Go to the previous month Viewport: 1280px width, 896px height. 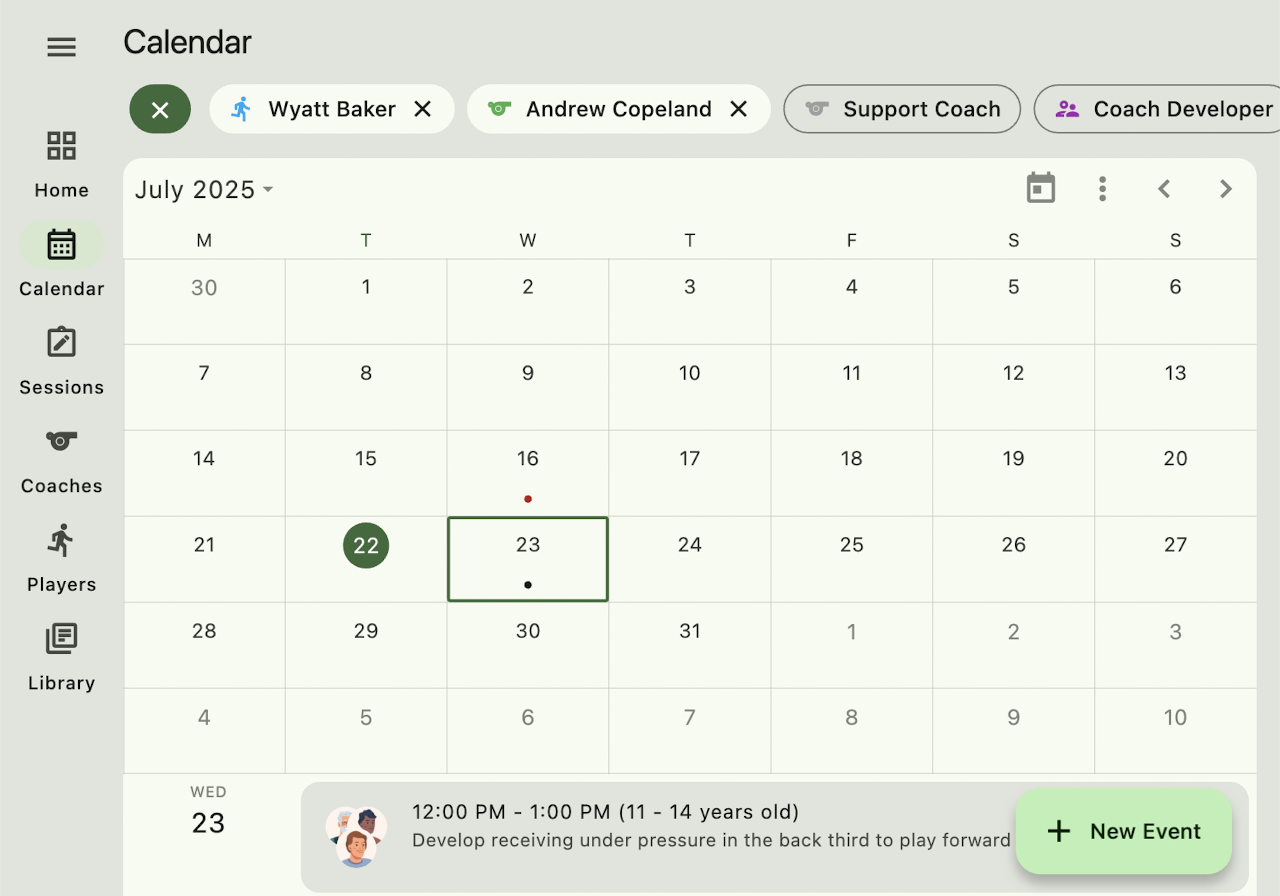coord(1164,188)
